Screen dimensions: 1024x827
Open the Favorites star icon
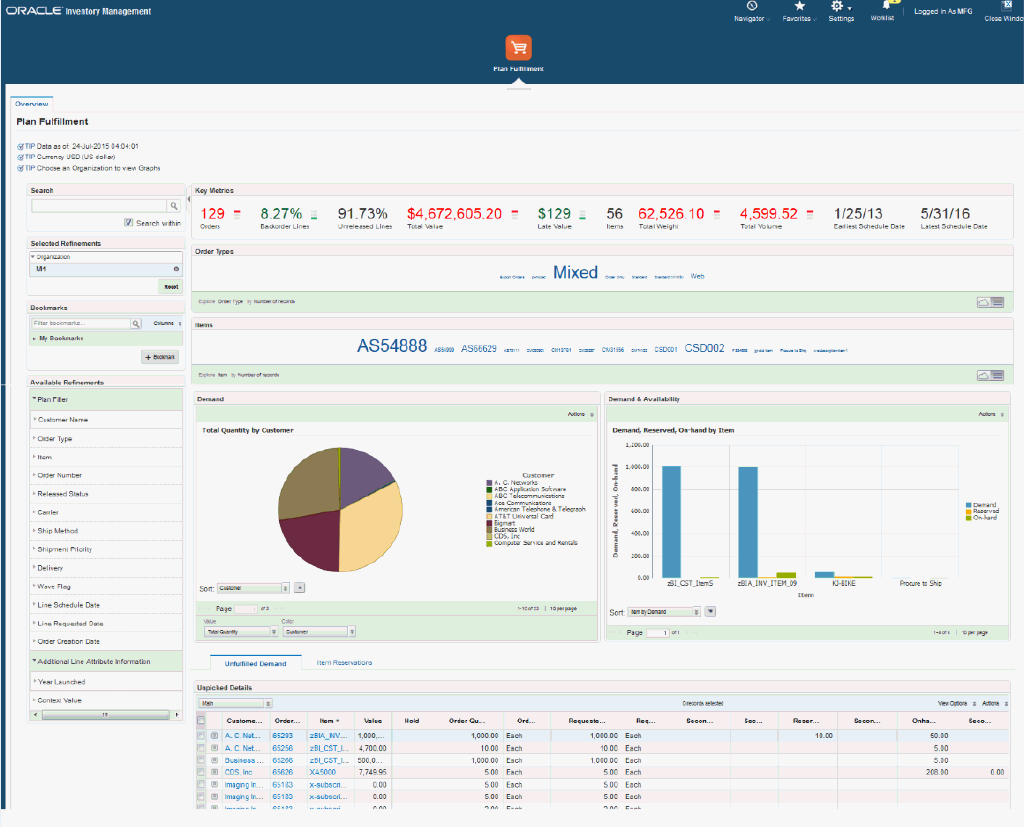799,6
